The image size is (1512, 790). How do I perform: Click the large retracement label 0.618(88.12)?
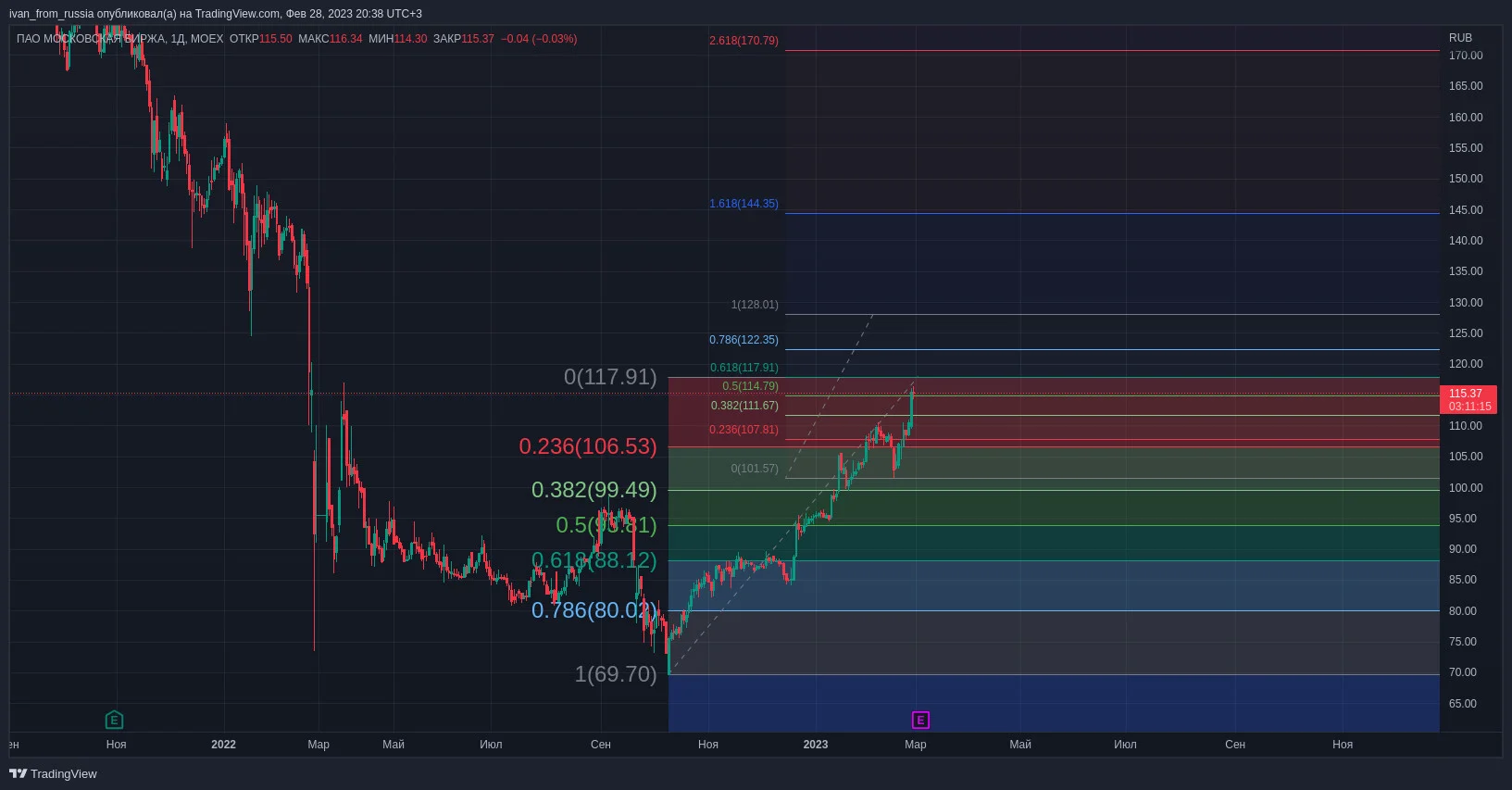click(x=594, y=560)
